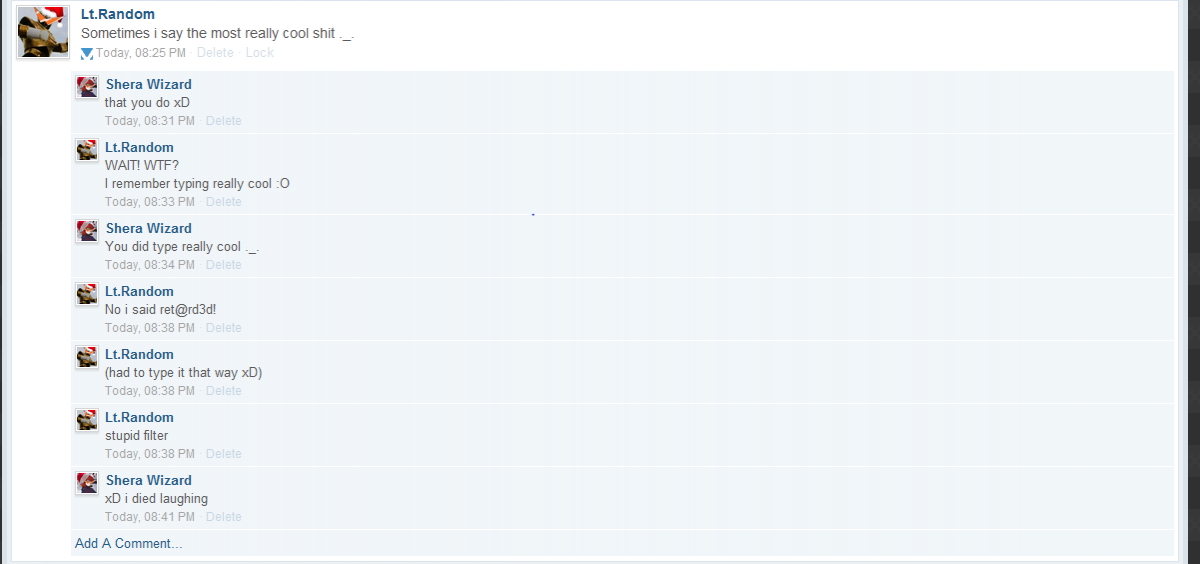Click Add A Comment link

coord(129,544)
